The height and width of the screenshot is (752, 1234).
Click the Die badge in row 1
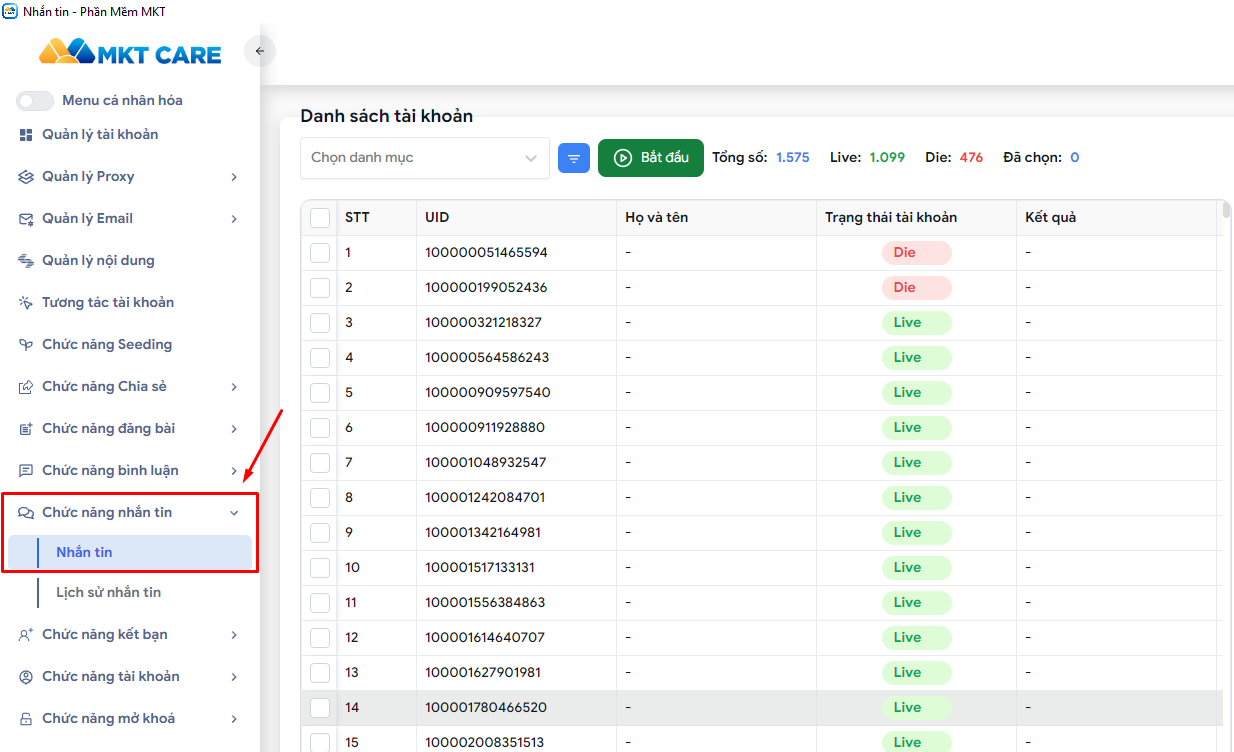point(916,253)
